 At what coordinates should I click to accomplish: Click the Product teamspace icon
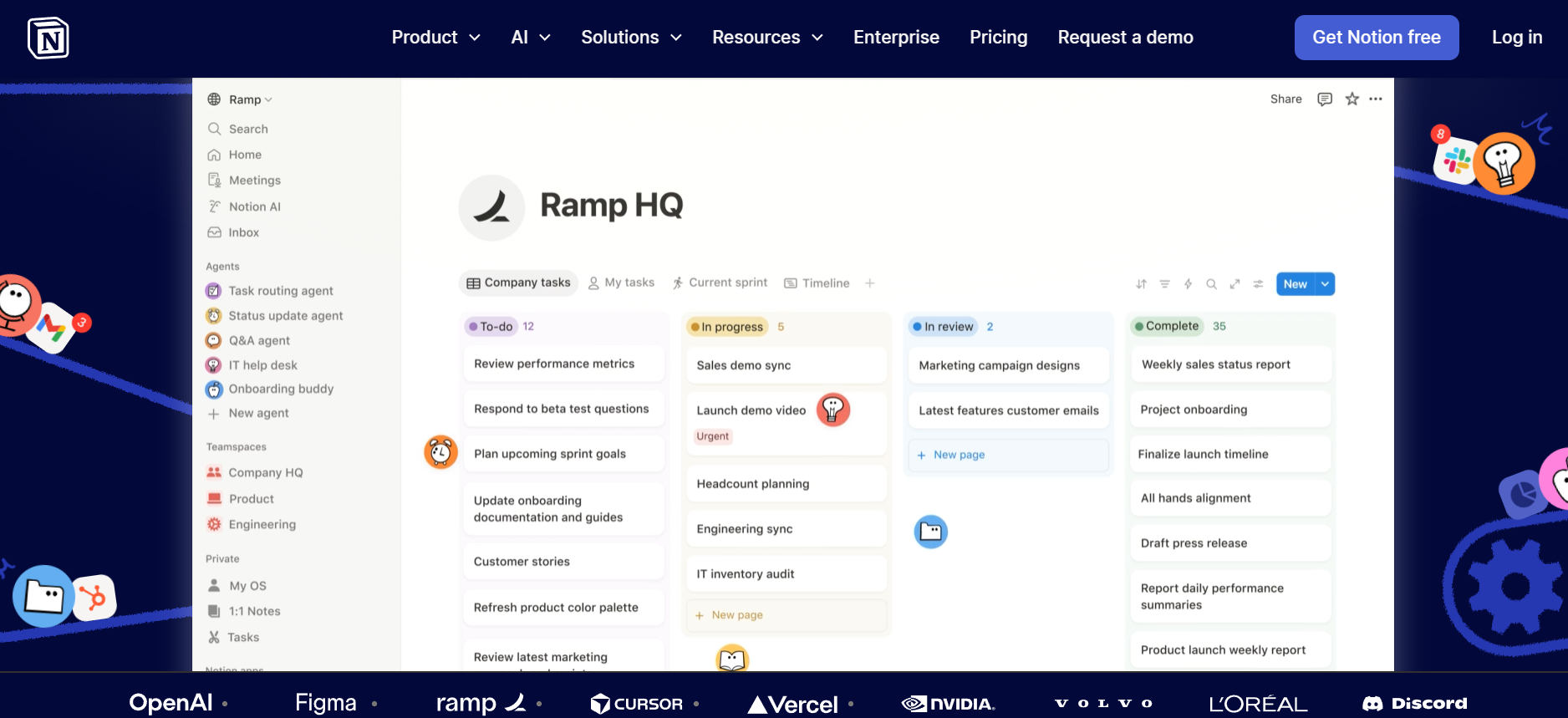(214, 499)
